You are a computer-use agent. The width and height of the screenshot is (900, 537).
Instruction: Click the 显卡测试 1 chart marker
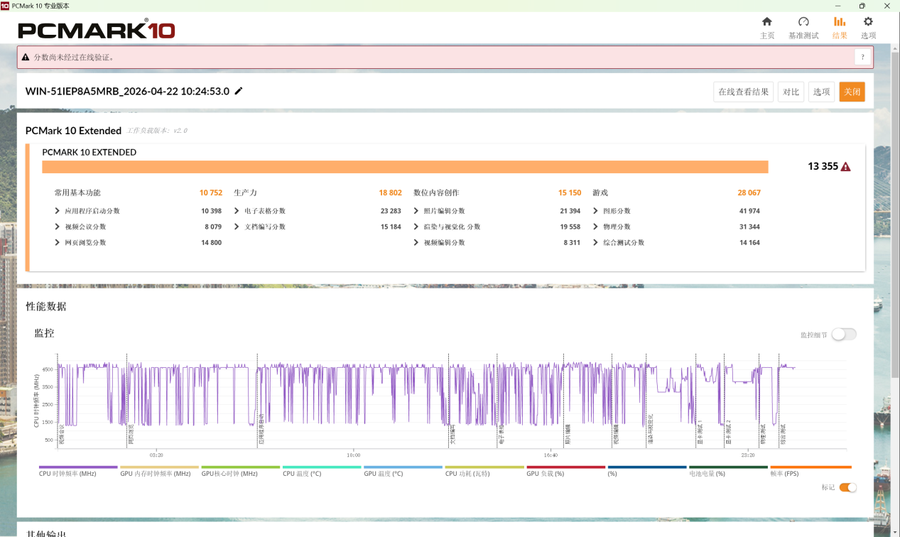click(x=699, y=432)
